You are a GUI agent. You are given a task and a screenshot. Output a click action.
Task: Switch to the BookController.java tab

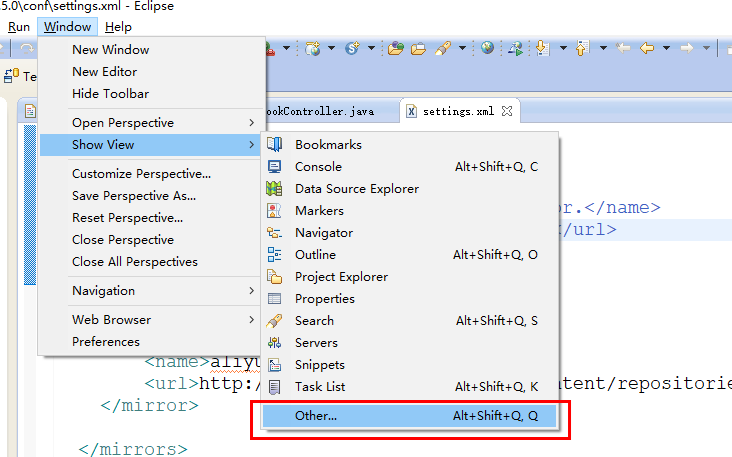point(320,112)
